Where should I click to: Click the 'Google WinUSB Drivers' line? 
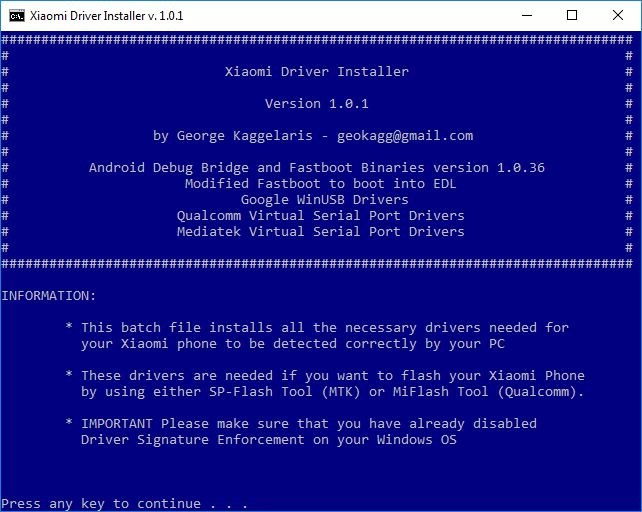[x=324, y=199]
